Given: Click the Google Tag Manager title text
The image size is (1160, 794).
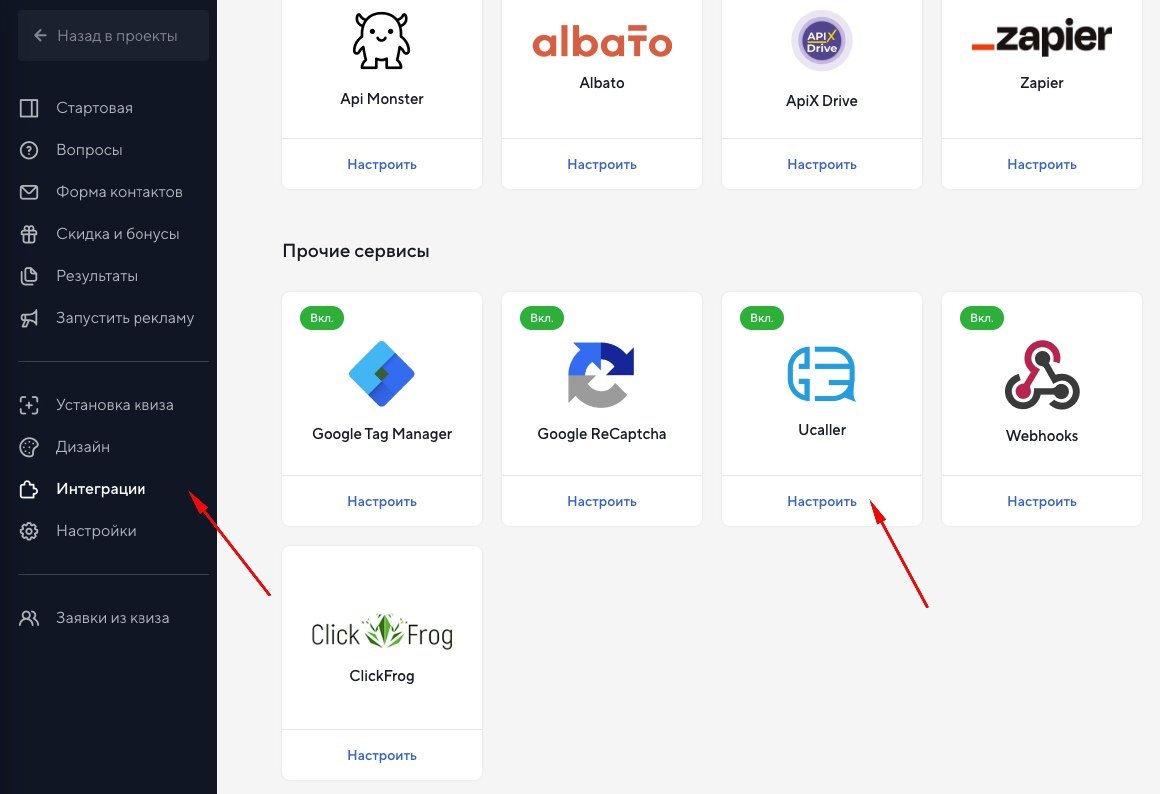Looking at the screenshot, I should (382, 434).
